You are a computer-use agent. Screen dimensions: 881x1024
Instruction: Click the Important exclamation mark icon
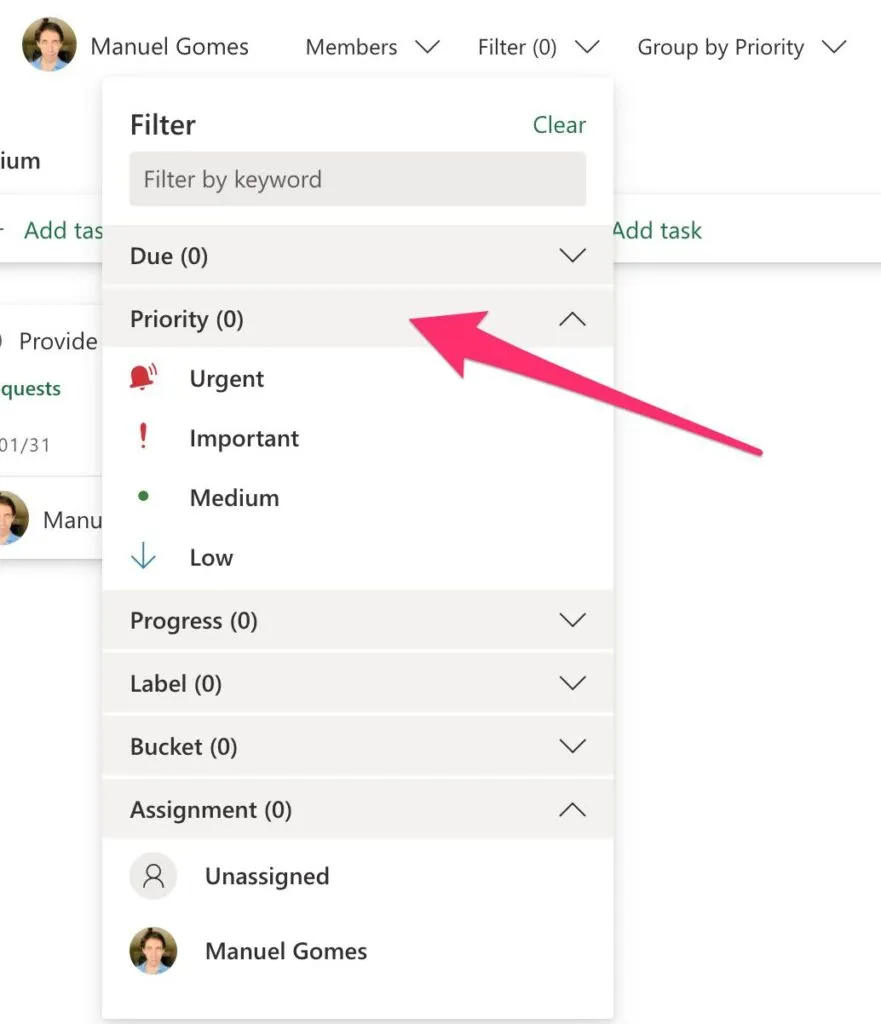tap(143, 437)
